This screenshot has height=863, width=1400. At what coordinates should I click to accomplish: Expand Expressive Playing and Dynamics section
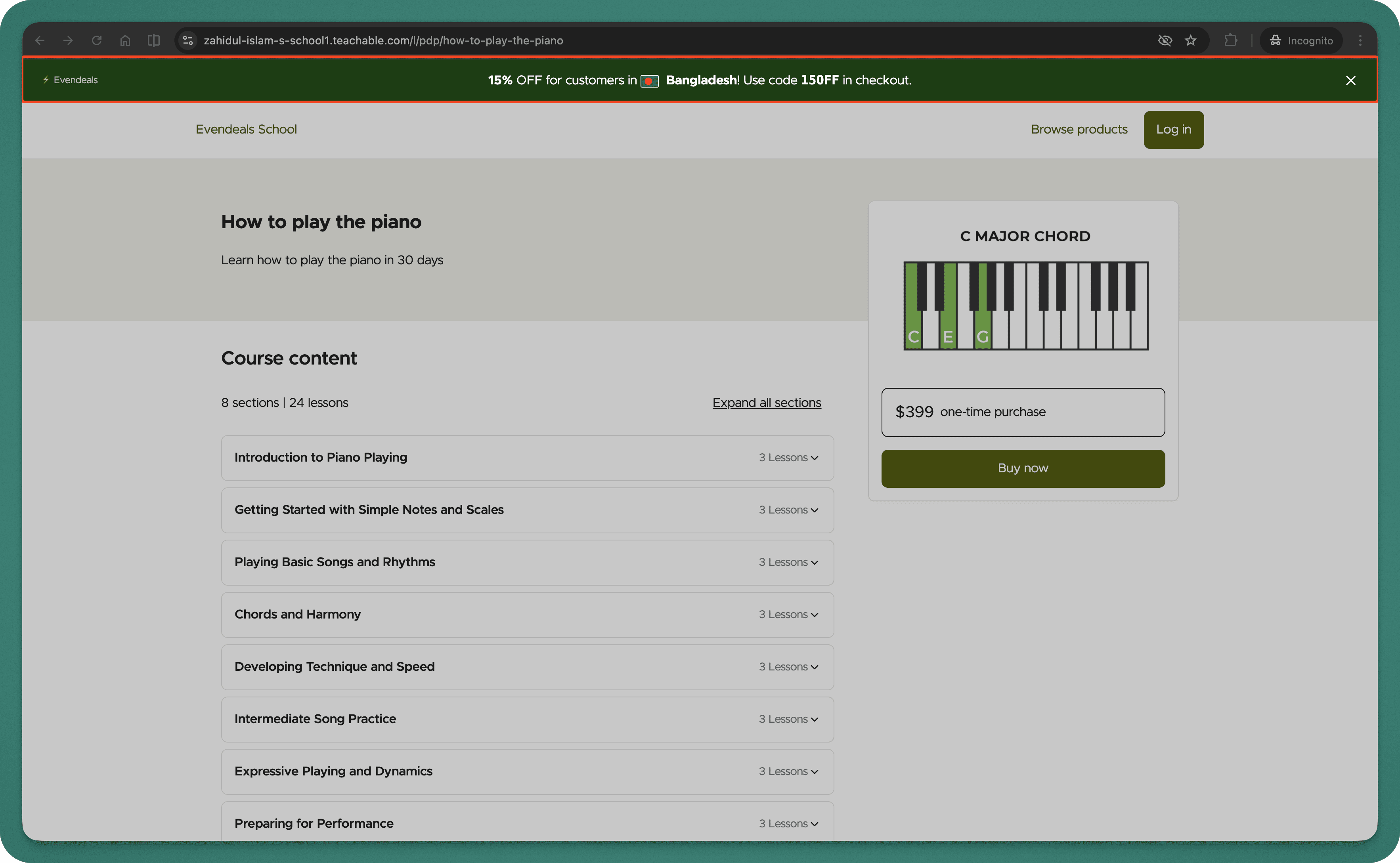[527, 772]
